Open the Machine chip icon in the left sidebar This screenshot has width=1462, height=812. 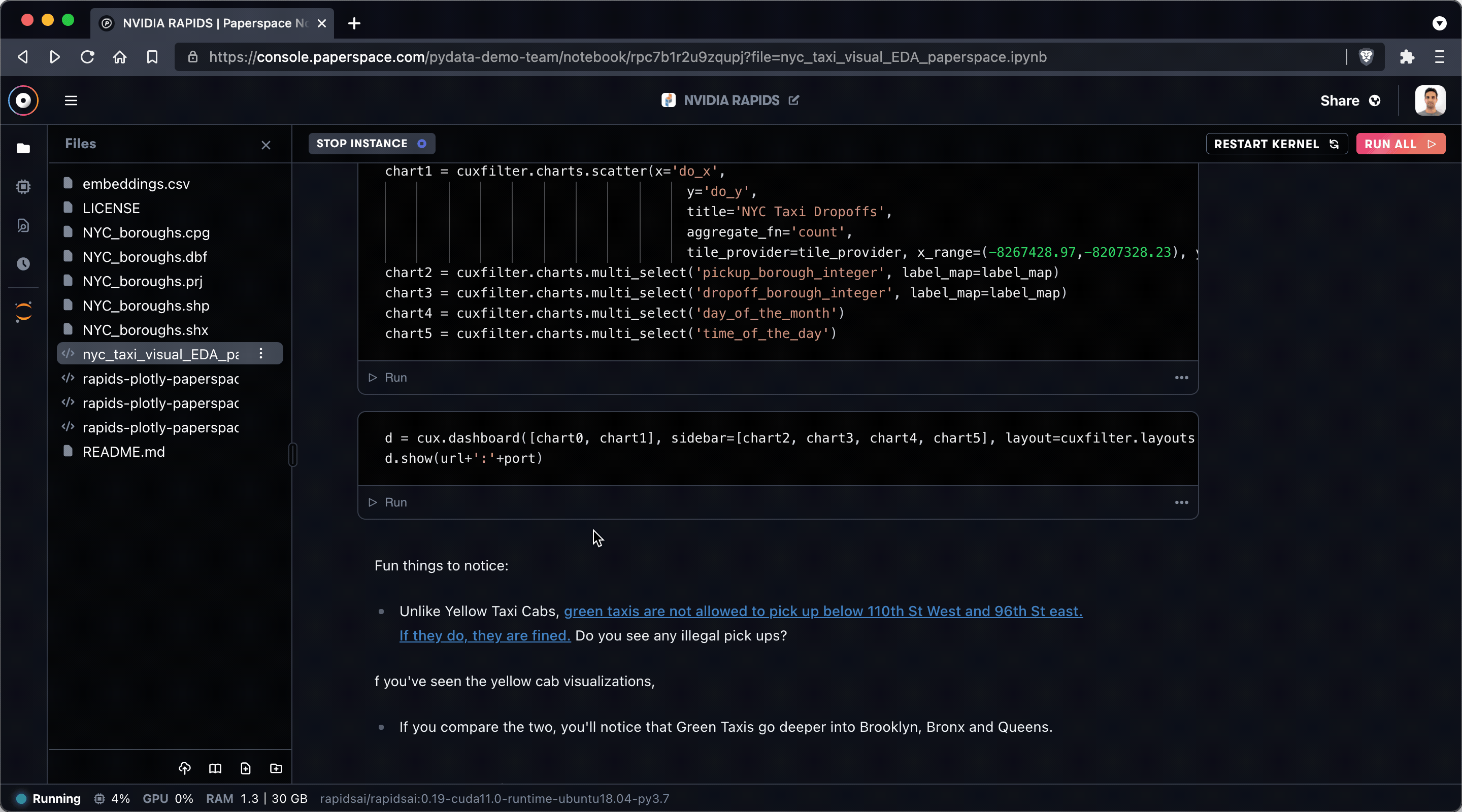(23, 187)
